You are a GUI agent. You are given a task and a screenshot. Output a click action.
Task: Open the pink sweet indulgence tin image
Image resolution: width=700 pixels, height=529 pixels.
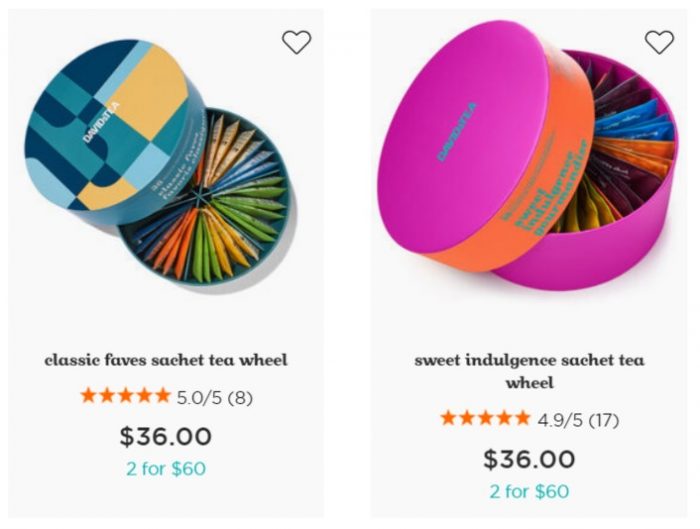528,155
